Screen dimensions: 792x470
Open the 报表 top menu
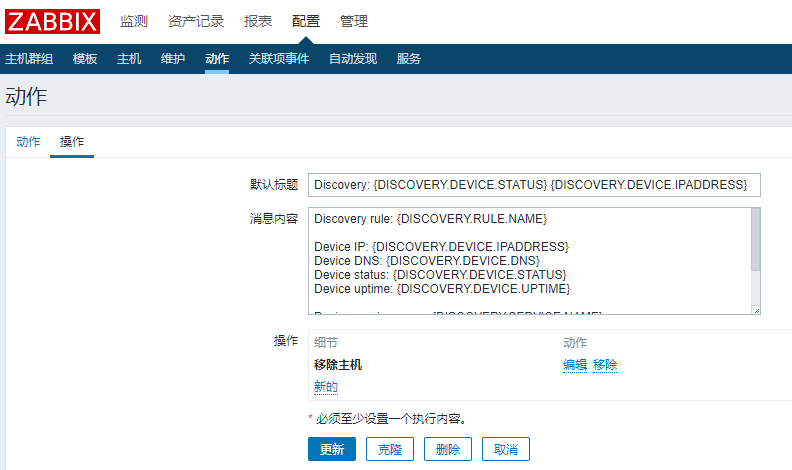click(258, 21)
